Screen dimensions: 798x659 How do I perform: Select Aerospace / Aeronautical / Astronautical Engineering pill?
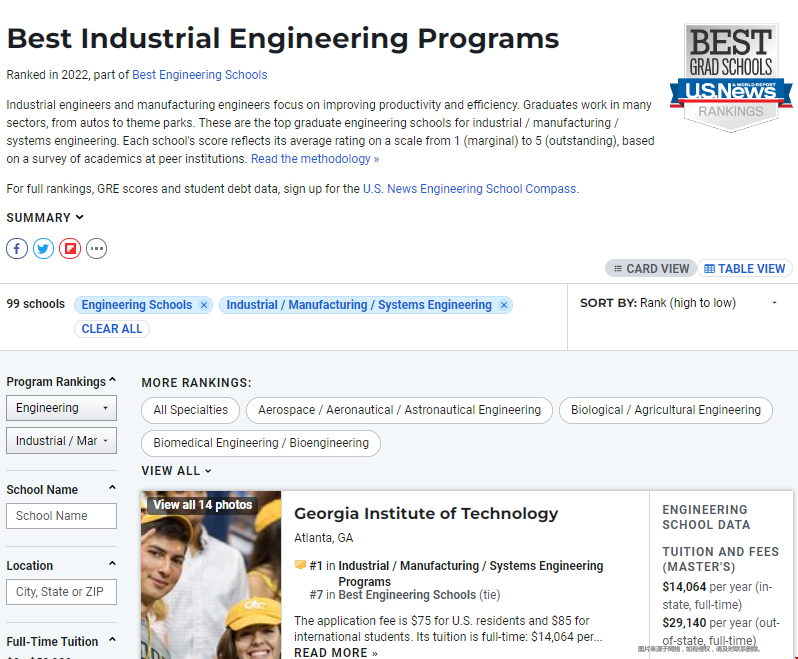(x=399, y=410)
